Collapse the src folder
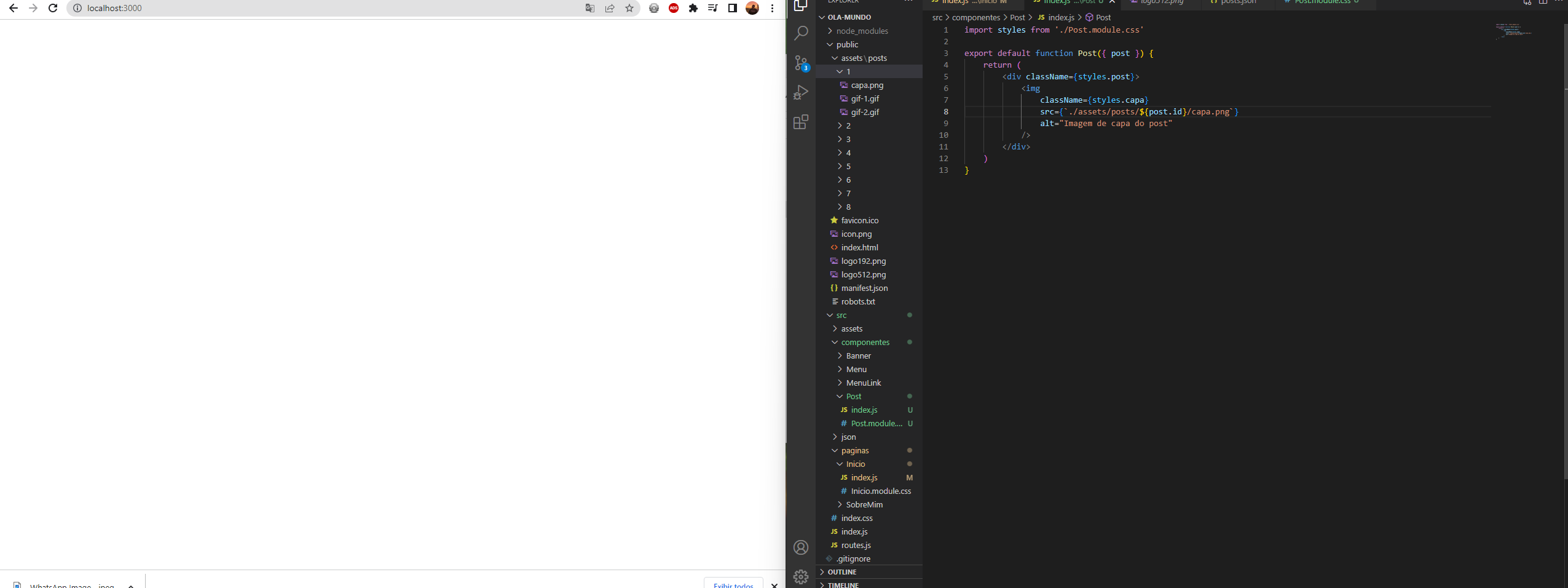 [x=869, y=315]
